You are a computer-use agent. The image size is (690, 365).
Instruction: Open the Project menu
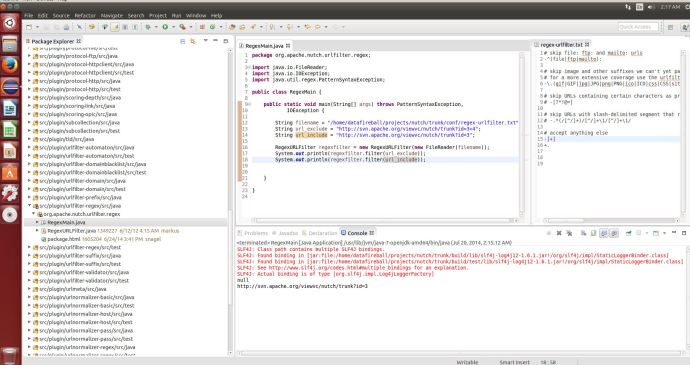point(158,15)
